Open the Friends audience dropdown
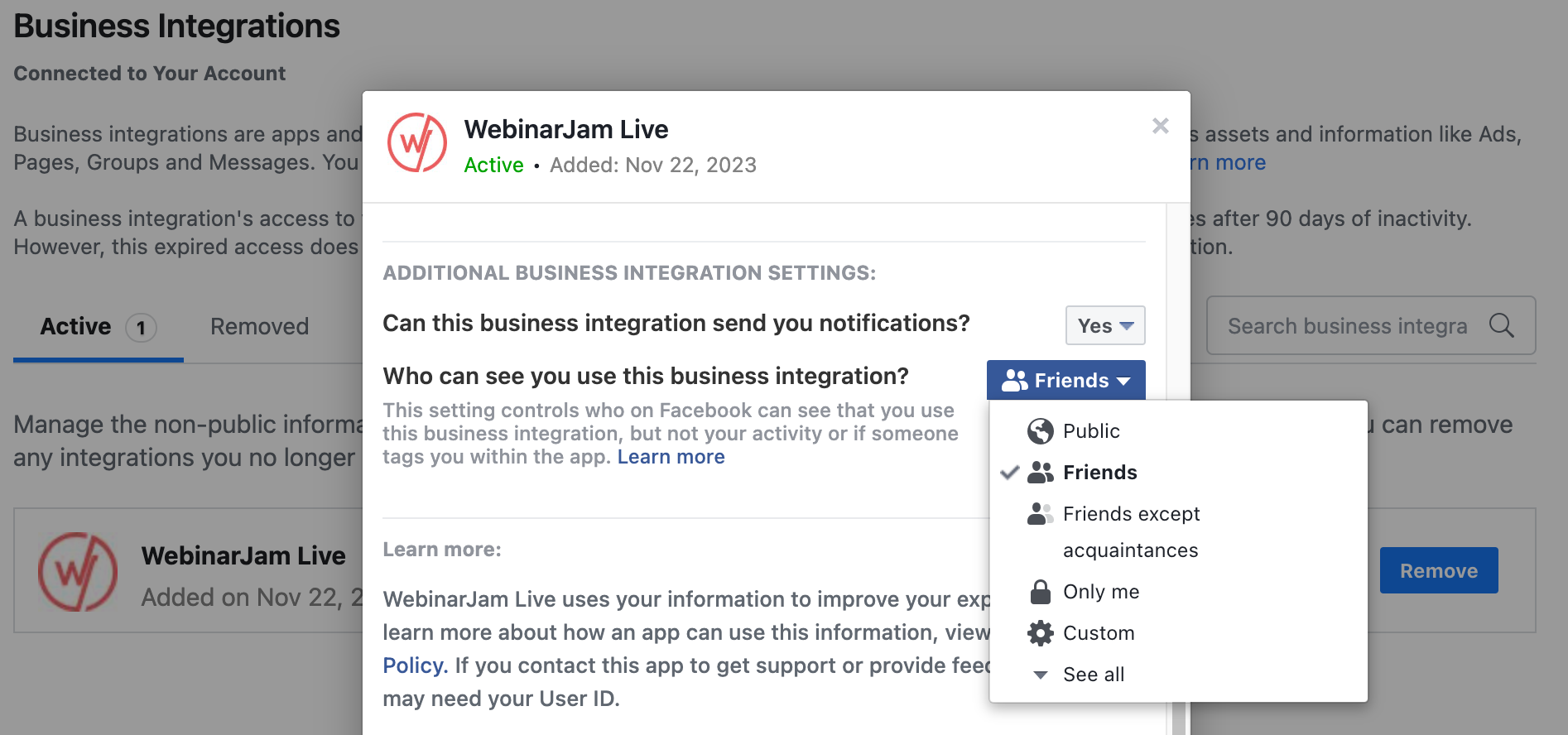Image resolution: width=1568 pixels, height=735 pixels. pos(1066,380)
